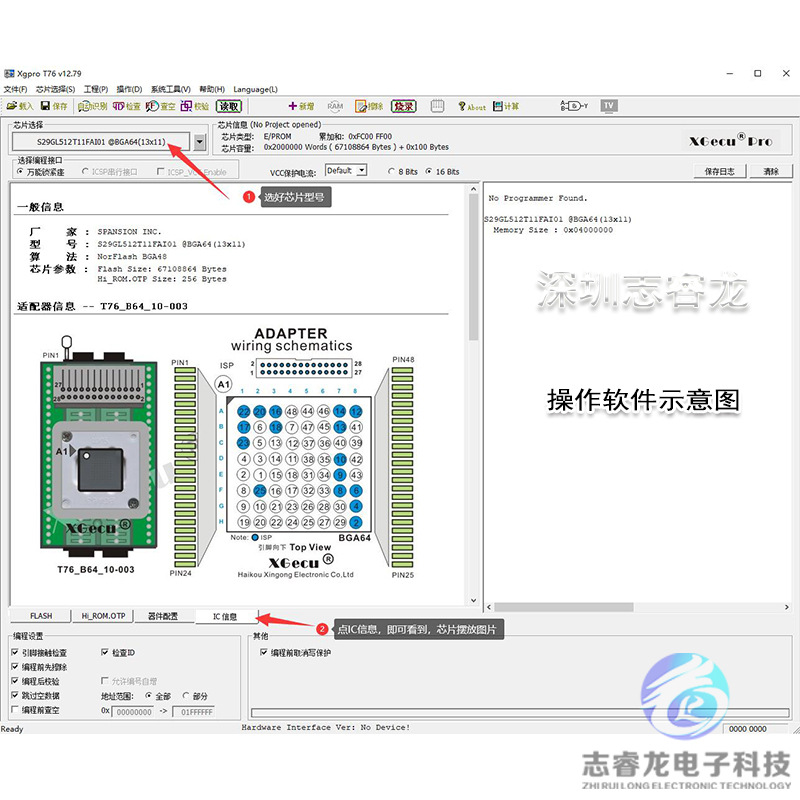The width and height of the screenshot is (800, 800).
Task: Select the 16 Bits radio option
Action: click(429, 171)
